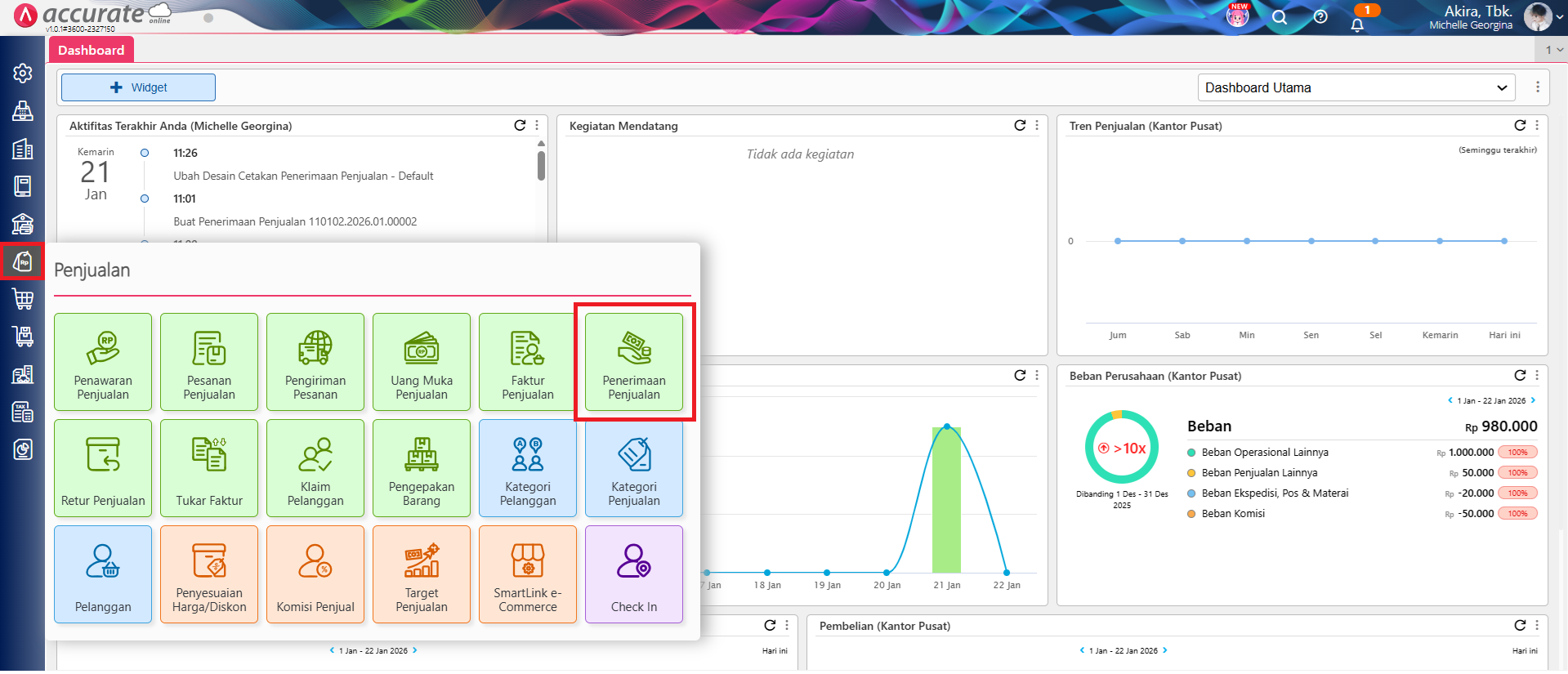Viewport: 1568px width, 674px height.
Task: Refresh the Tren Penjualan widget
Action: 1520,125
